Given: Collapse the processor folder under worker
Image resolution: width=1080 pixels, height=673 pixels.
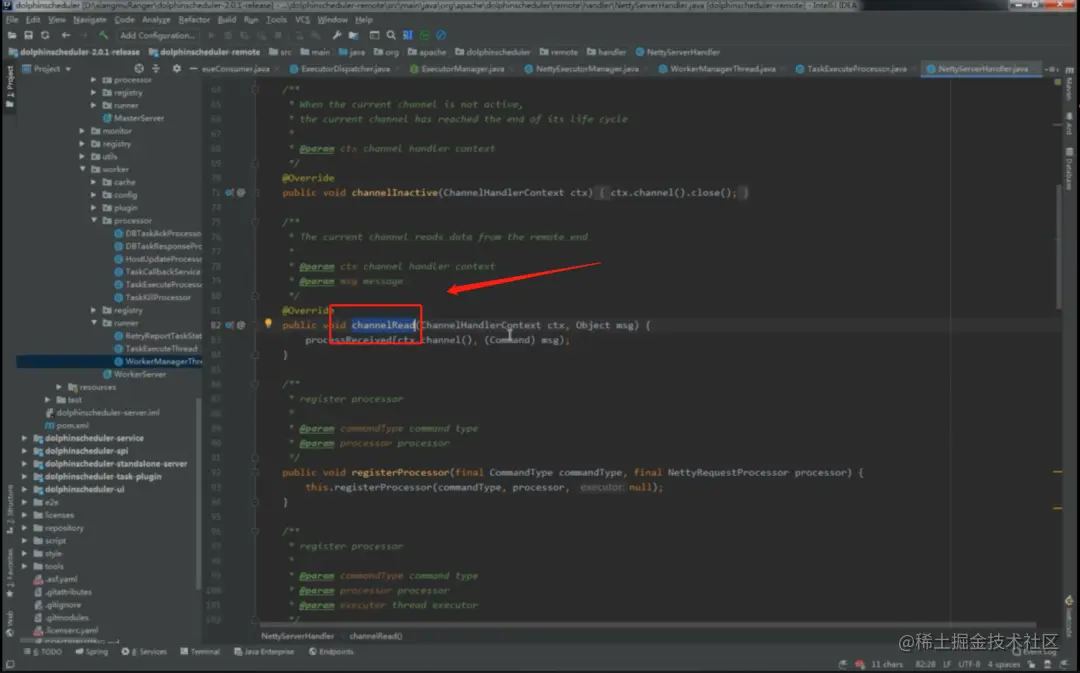Looking at the screenshot, I should (x=94, y=220).
